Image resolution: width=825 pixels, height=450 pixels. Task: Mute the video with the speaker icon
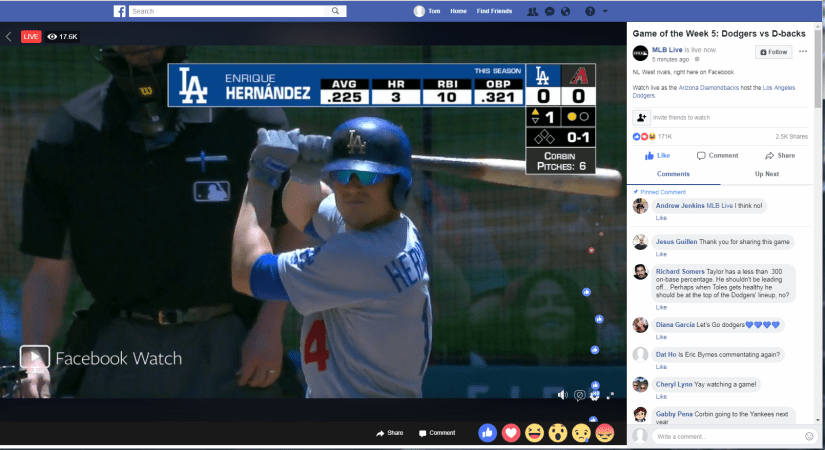point(562,395)
